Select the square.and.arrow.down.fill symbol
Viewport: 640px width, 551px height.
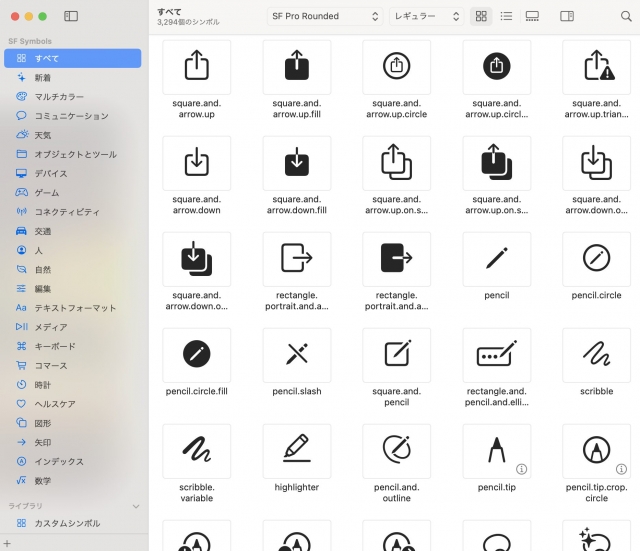[297, 163]
